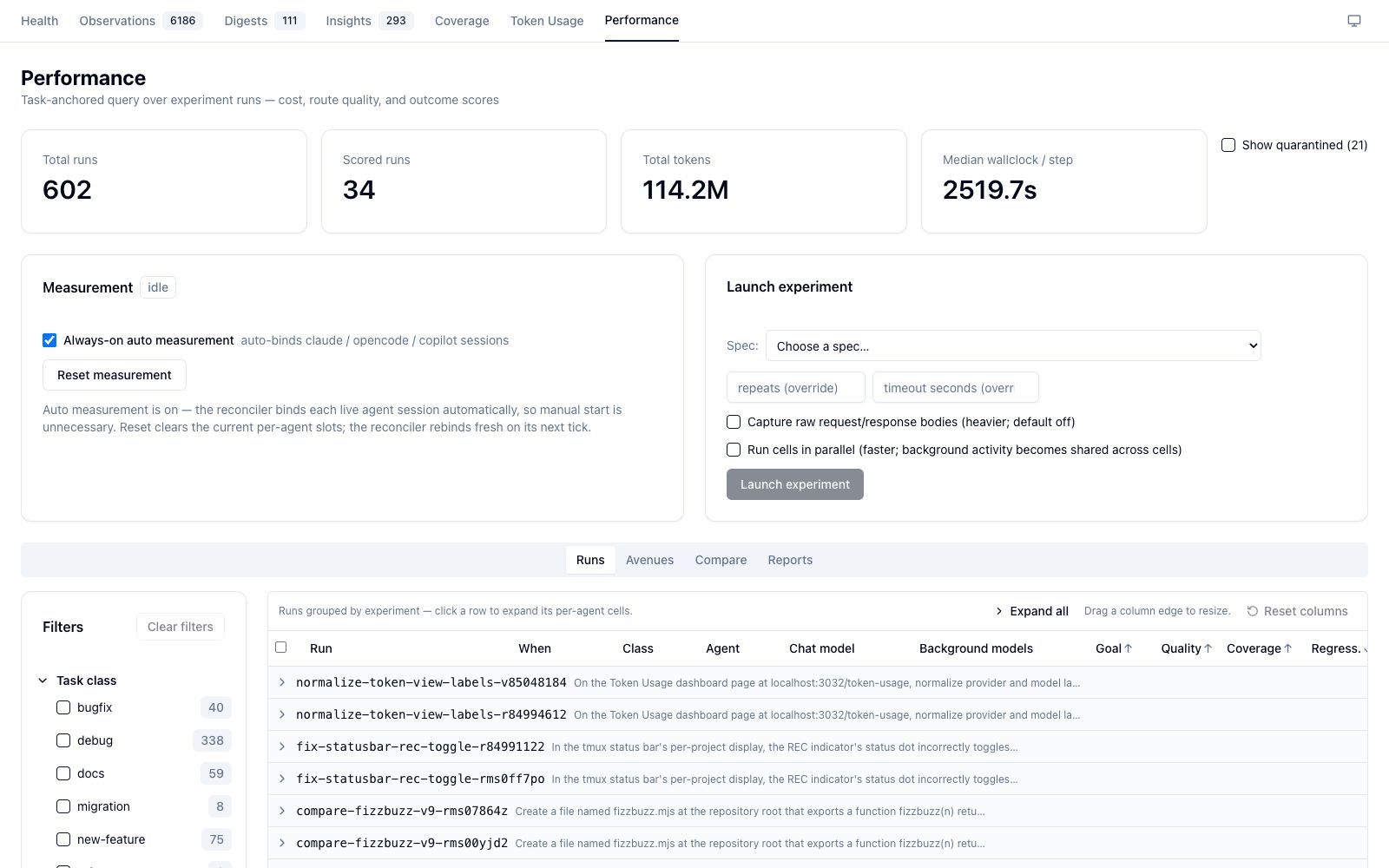Enable Capture raw request/response bodies
Viewport: 1389px width, 868px height.
tap(734, 422)
